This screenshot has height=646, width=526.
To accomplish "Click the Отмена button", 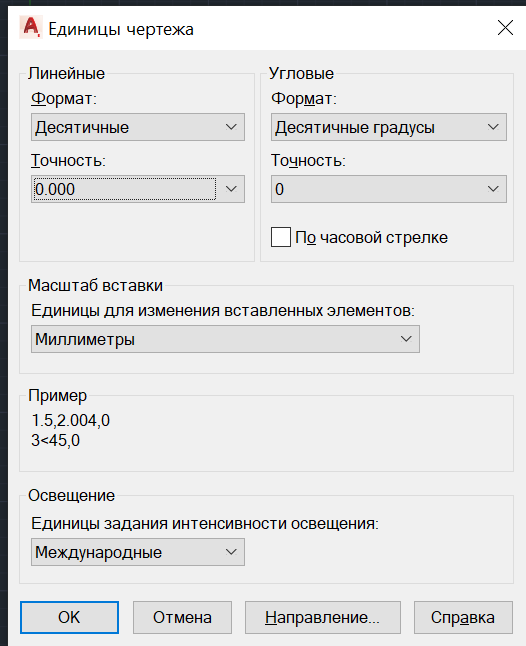I will (x=182, y=617).
